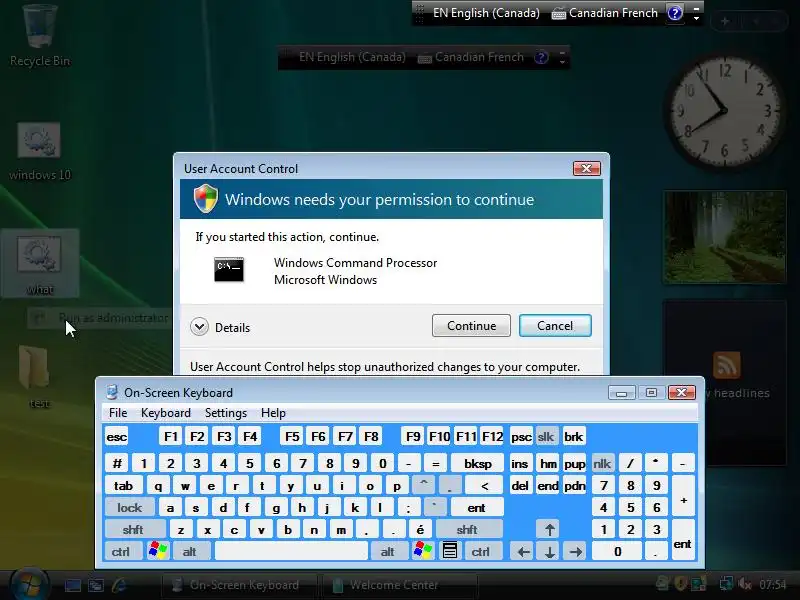The image size is (800, 600).
Task: Click the bksp key
Action: 478,463
